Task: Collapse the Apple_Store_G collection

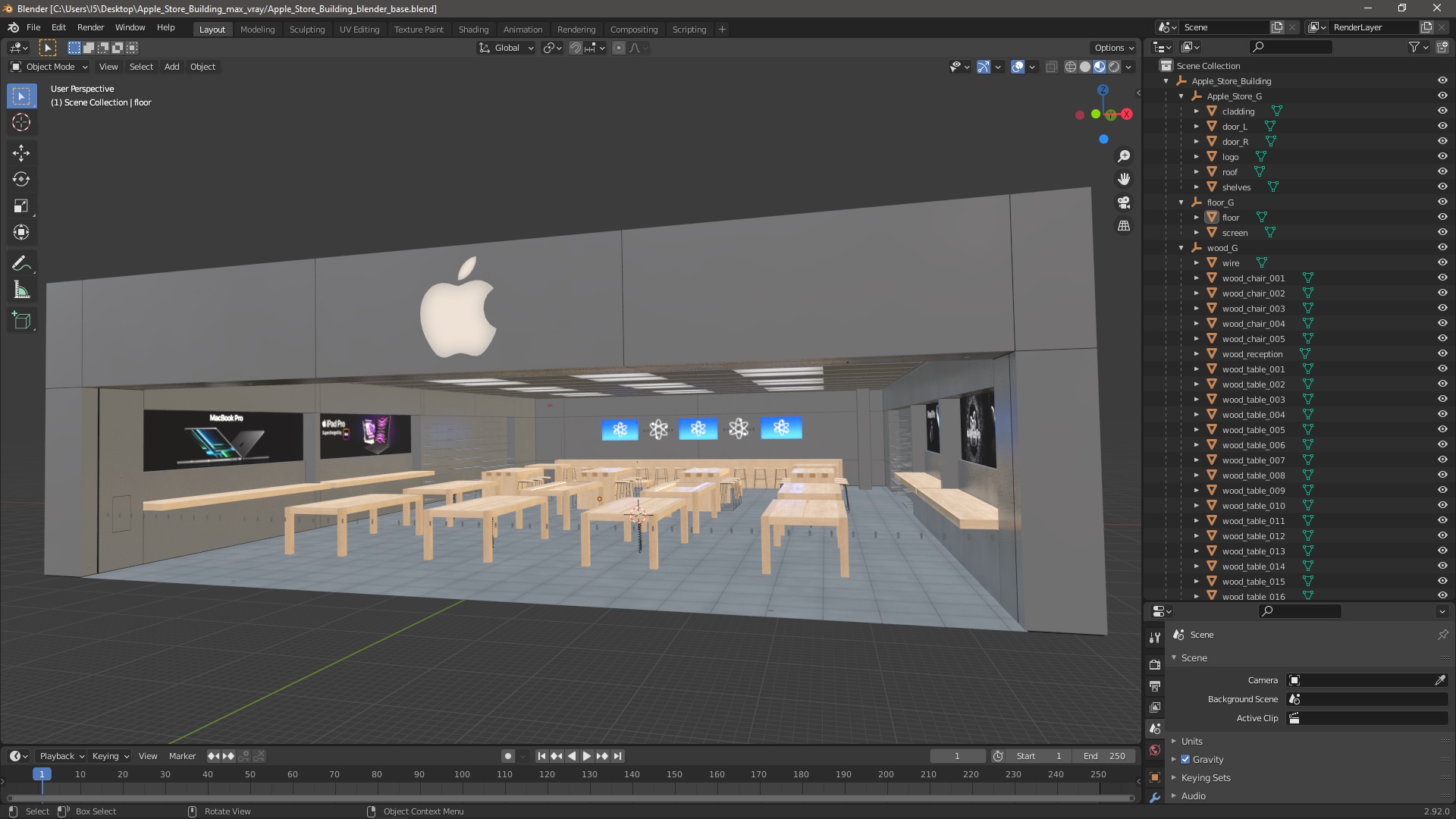Action: (1181, 96)
